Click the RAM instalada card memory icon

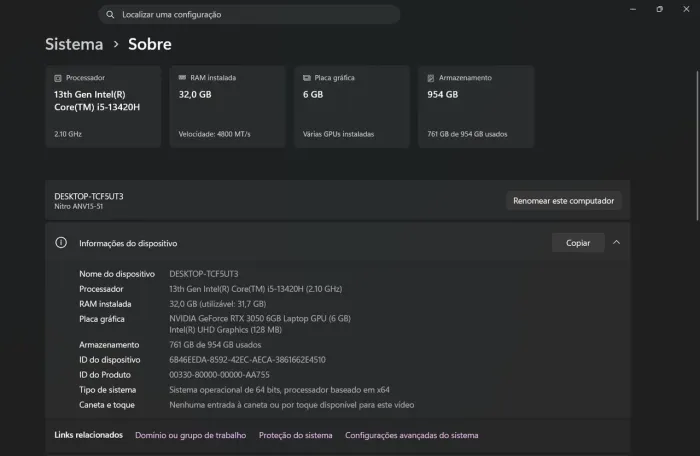pos(182,78)
